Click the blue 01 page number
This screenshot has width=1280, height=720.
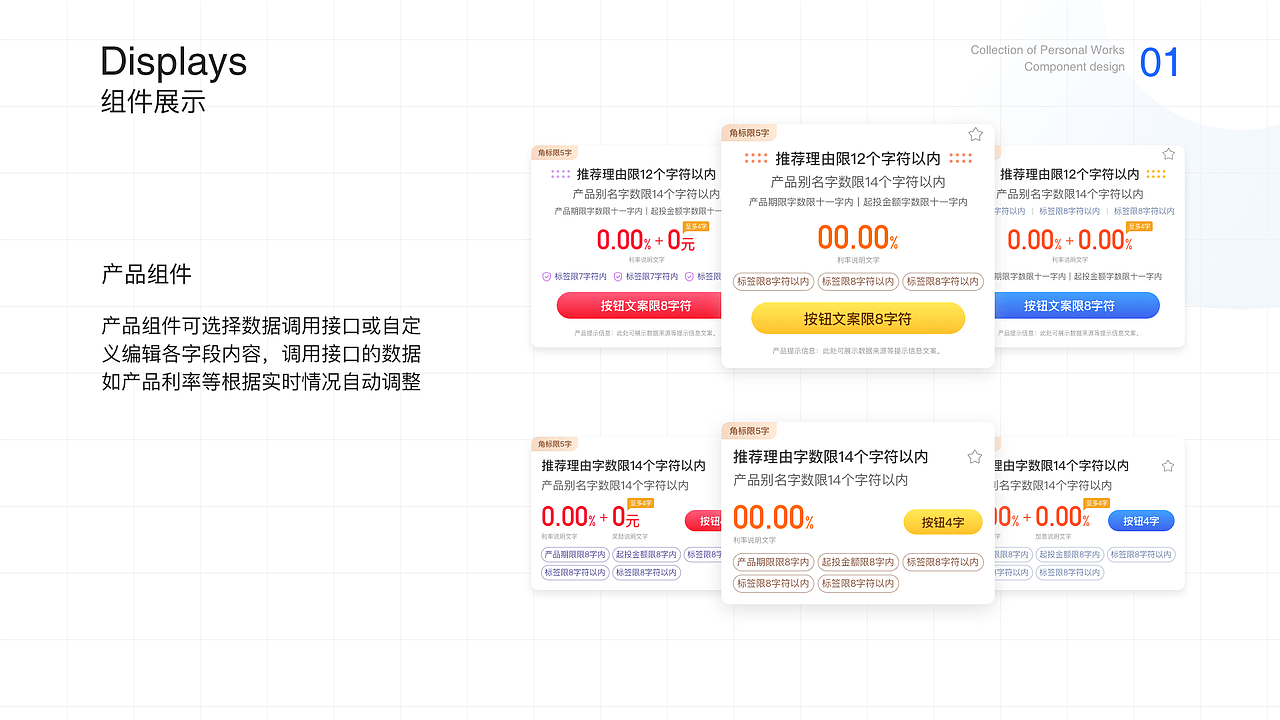click(1160, 63)
